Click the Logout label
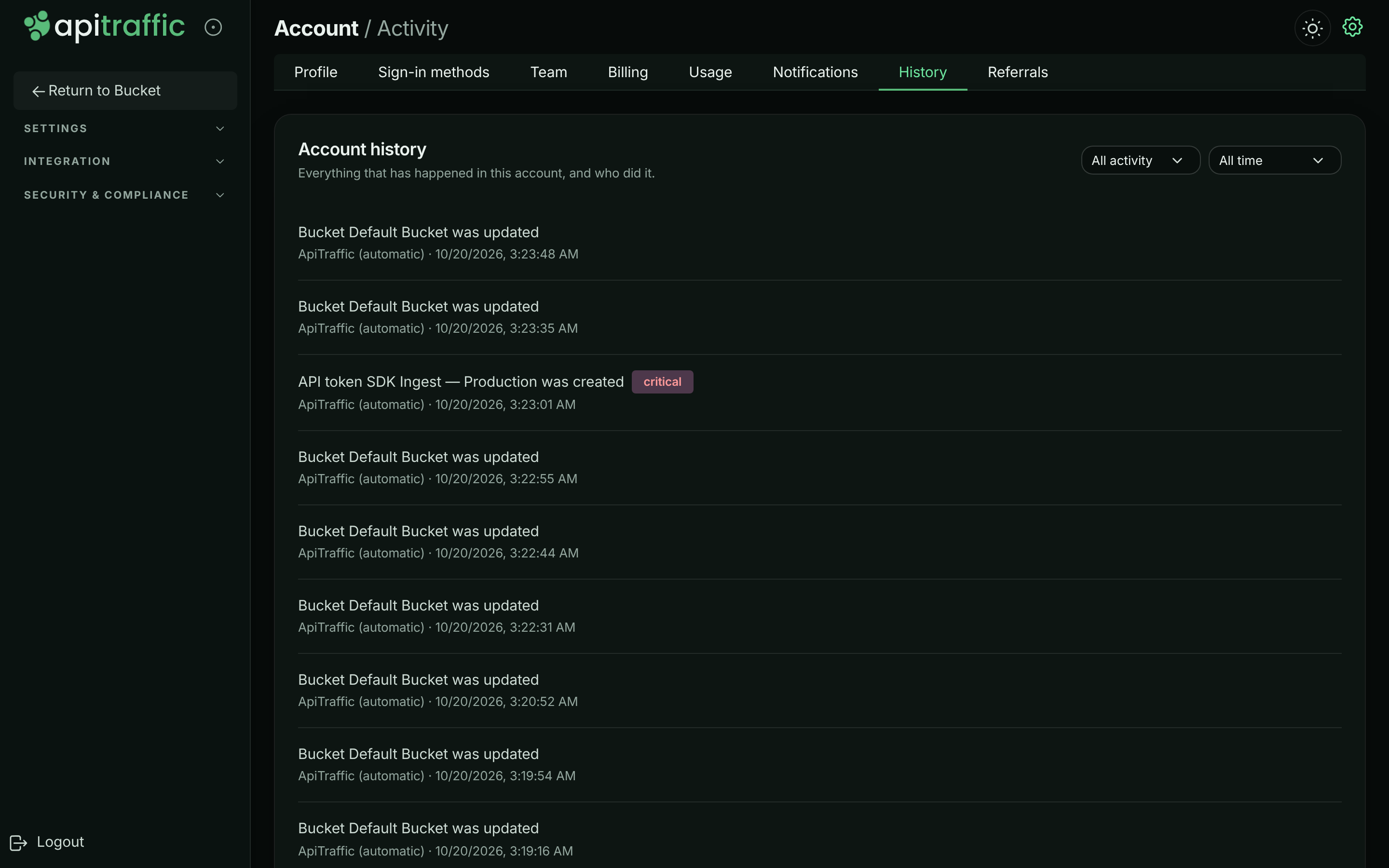Screen dimensions: 1389x868 pyautogui.click(x=60, y=841)
